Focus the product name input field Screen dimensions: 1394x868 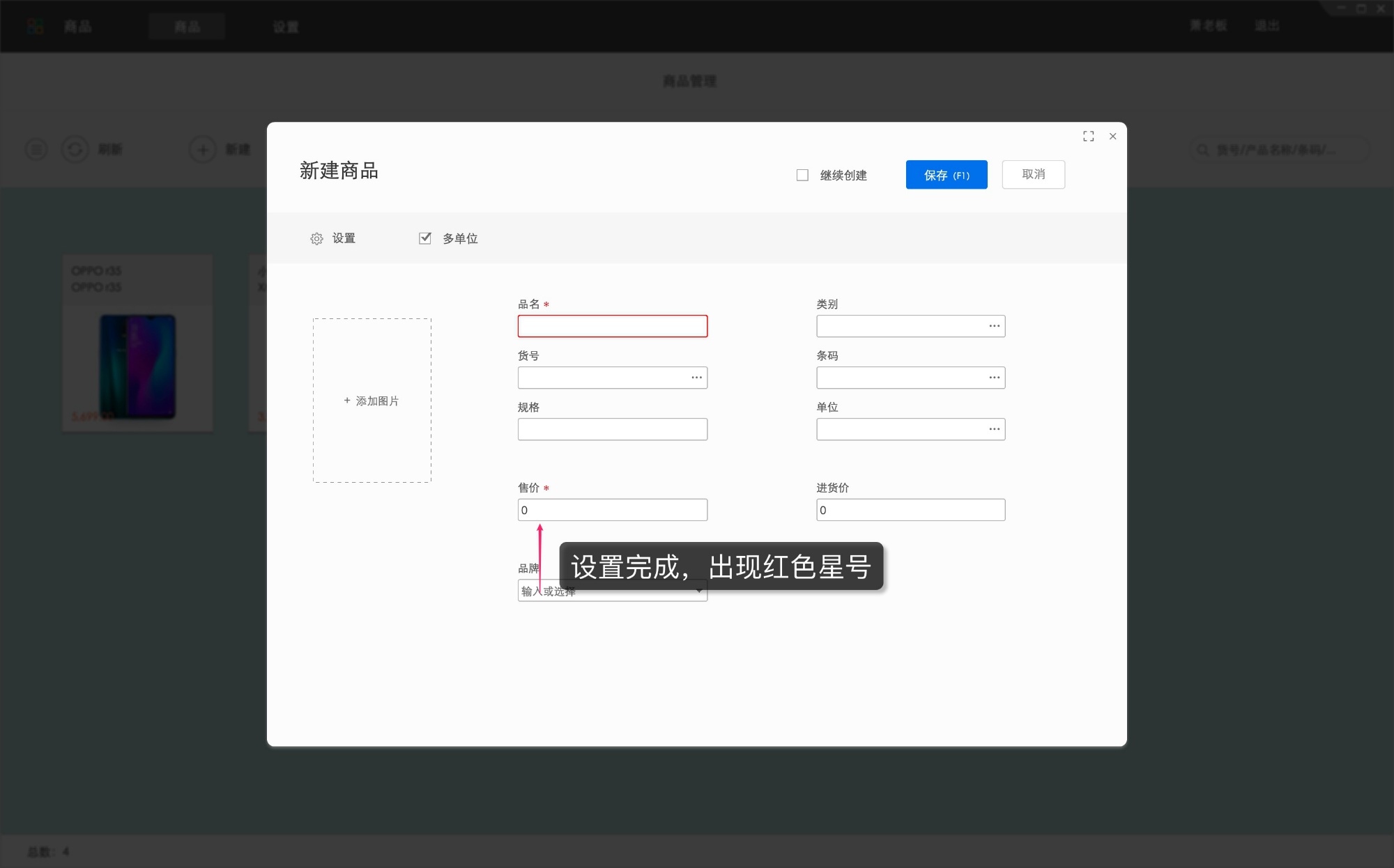612,326
